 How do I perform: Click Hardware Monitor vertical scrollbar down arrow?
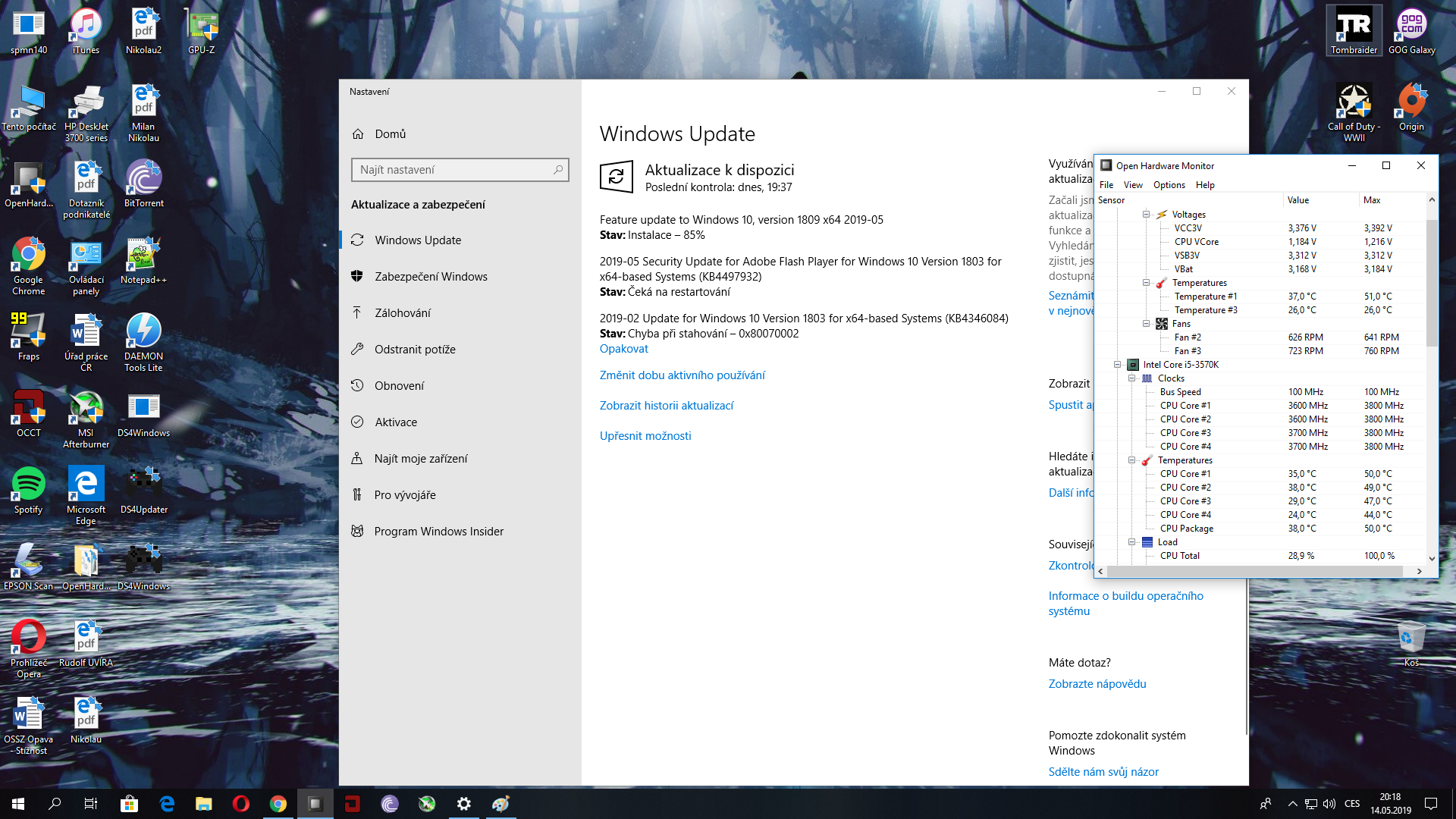pos(1432,558)
